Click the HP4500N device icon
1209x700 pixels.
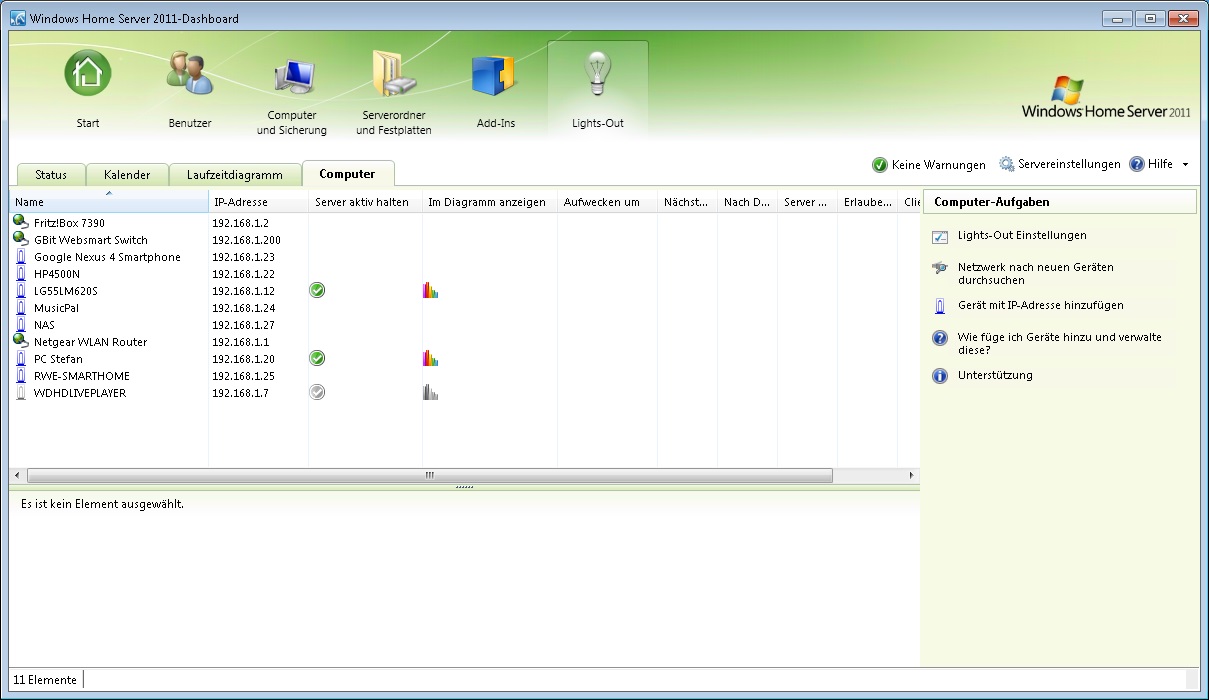[21, 273]
